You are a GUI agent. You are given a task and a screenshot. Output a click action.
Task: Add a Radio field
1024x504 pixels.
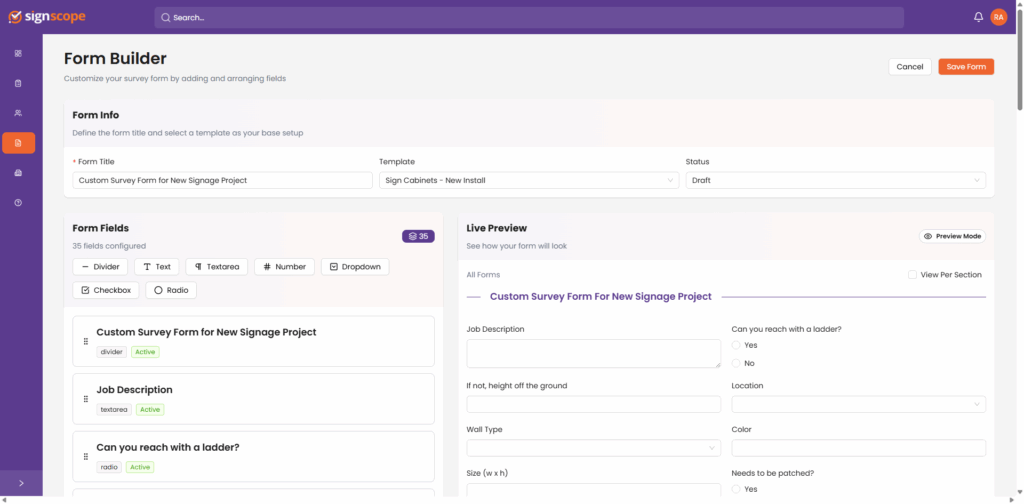(x=171, y=290)
